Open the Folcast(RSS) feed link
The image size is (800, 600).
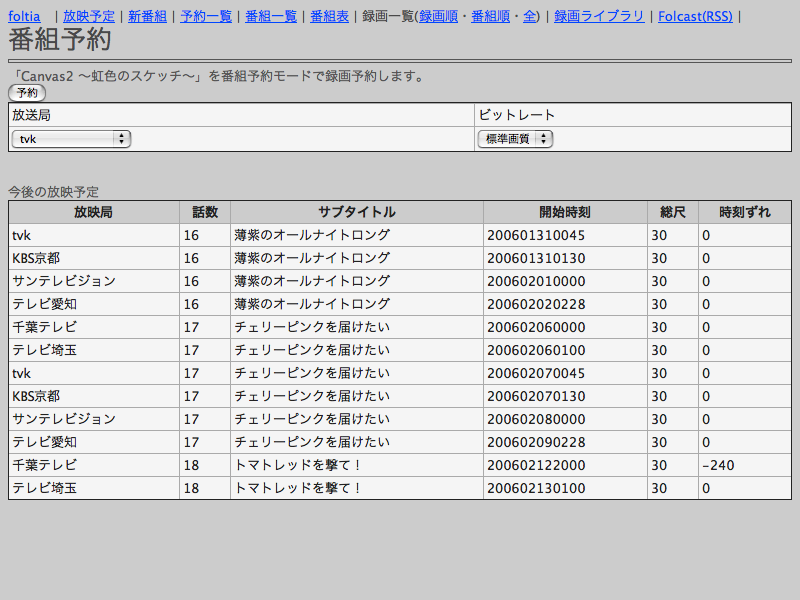coord(695,16)
